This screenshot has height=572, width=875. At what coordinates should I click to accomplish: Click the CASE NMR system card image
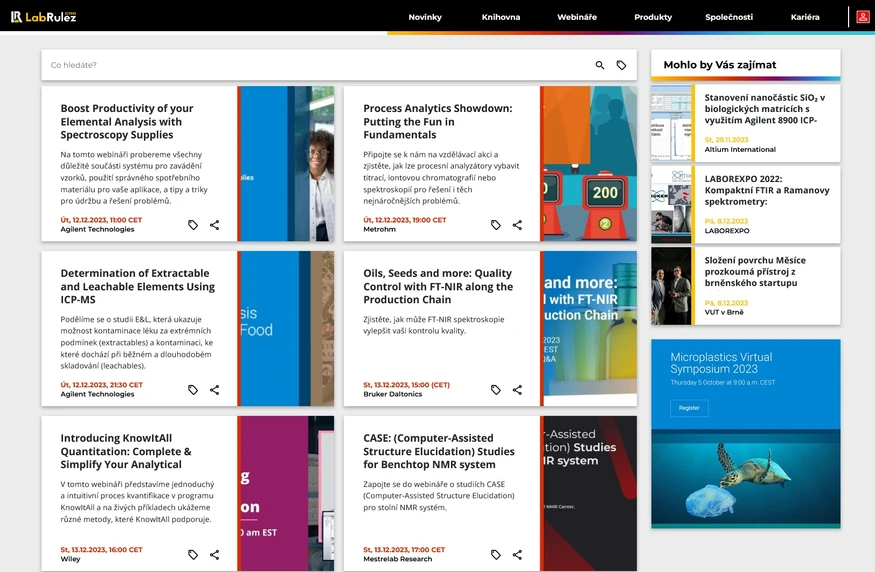click(x=588, y=493)
